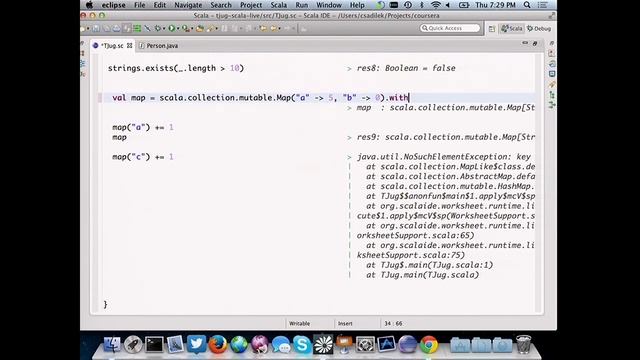Viewport: 640px width, 360px height.
Task: Switch to the Person.java editor tab
Action: 159,46
